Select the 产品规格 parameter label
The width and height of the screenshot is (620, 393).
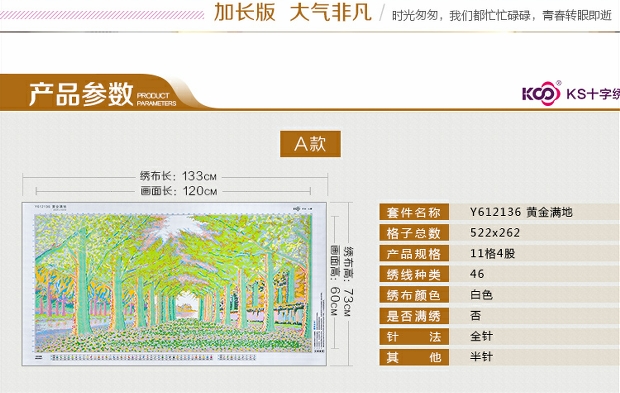[414, 254]
